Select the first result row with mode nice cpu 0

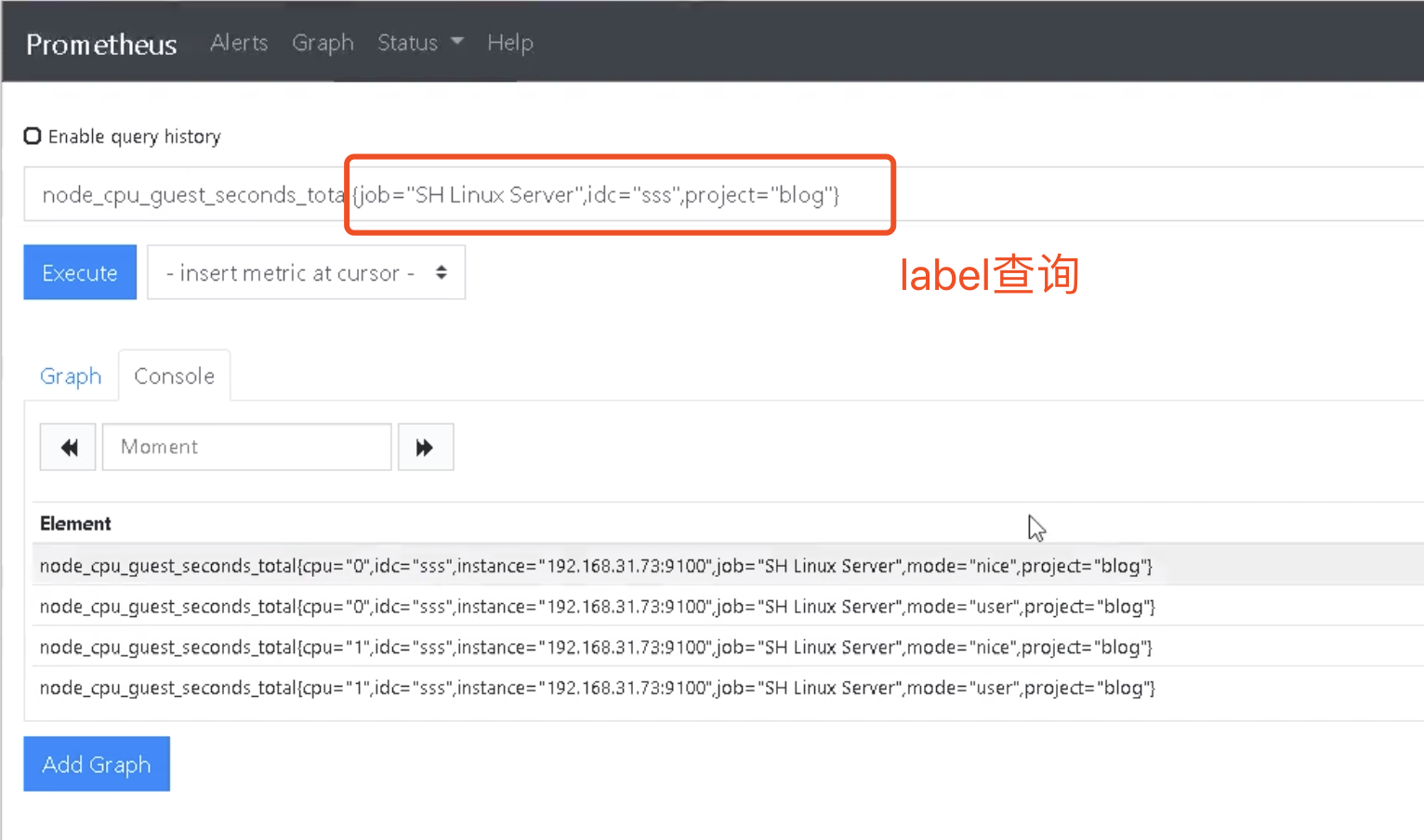(595, 565)
